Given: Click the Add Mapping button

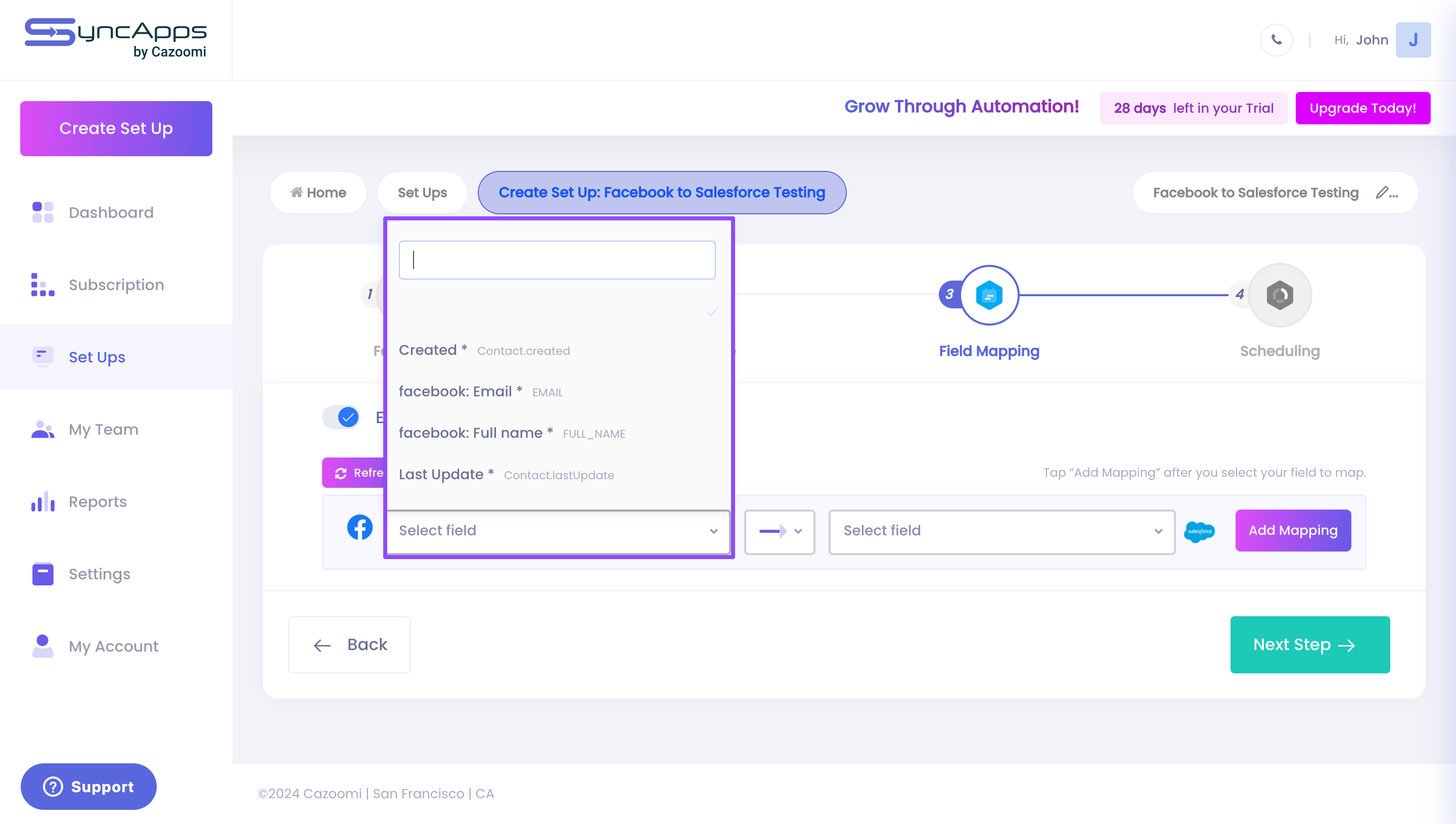Looking at the screenshot, I should [1293, 530].
